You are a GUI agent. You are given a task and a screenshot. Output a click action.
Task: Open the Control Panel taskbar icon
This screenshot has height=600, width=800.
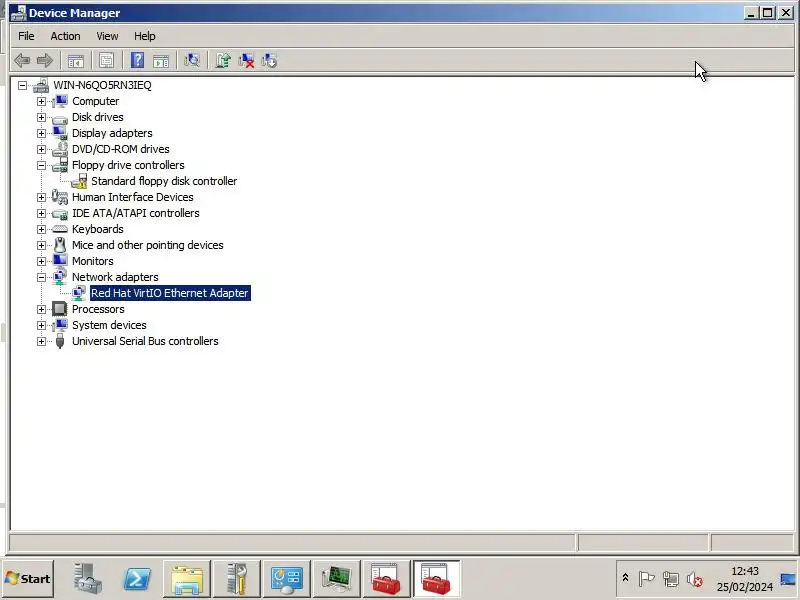click(287, 579)
